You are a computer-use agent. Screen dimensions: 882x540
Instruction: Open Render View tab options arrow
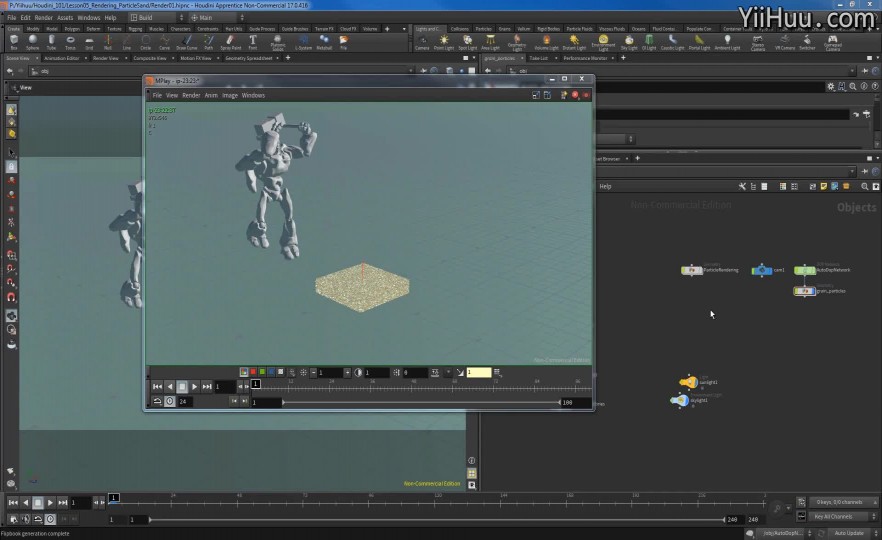pos(126,58)
